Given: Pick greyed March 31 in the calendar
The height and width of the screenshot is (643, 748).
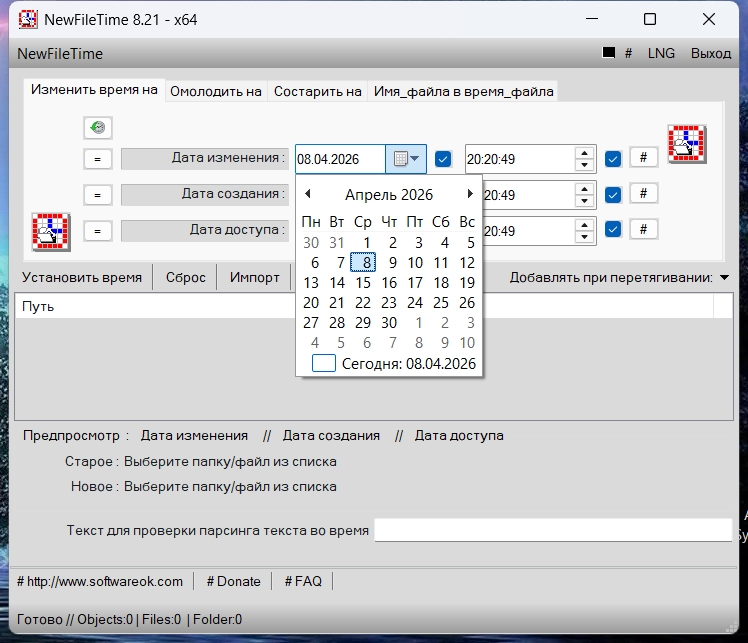Looking at the screenshot, I should [337, 243].
